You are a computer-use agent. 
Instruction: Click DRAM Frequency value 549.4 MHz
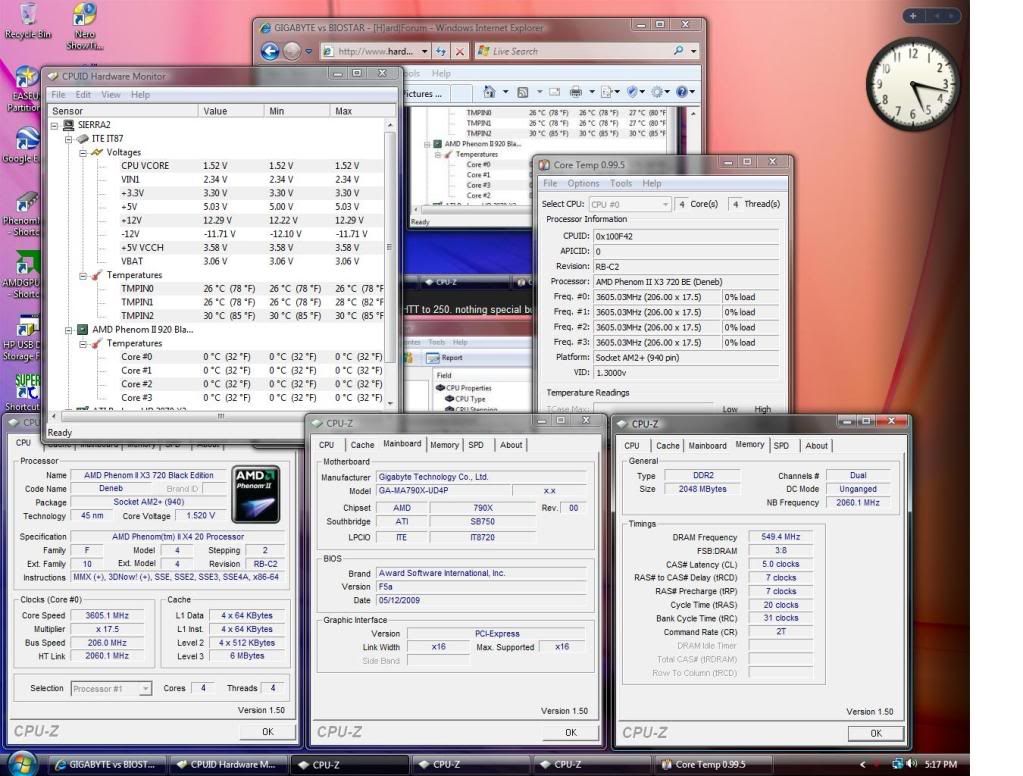tap(780, 536)
